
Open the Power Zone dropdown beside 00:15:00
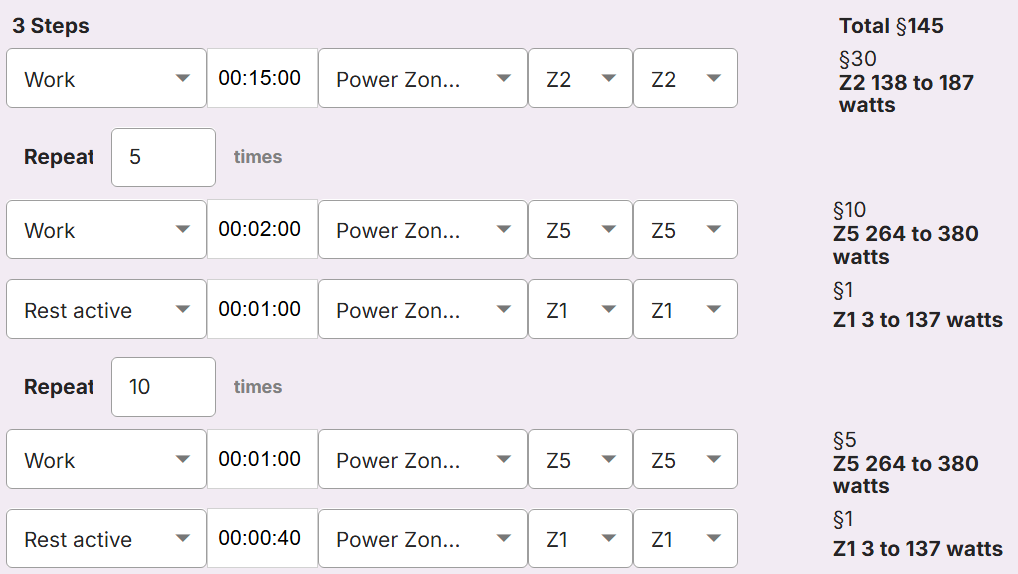click(422, 79)
